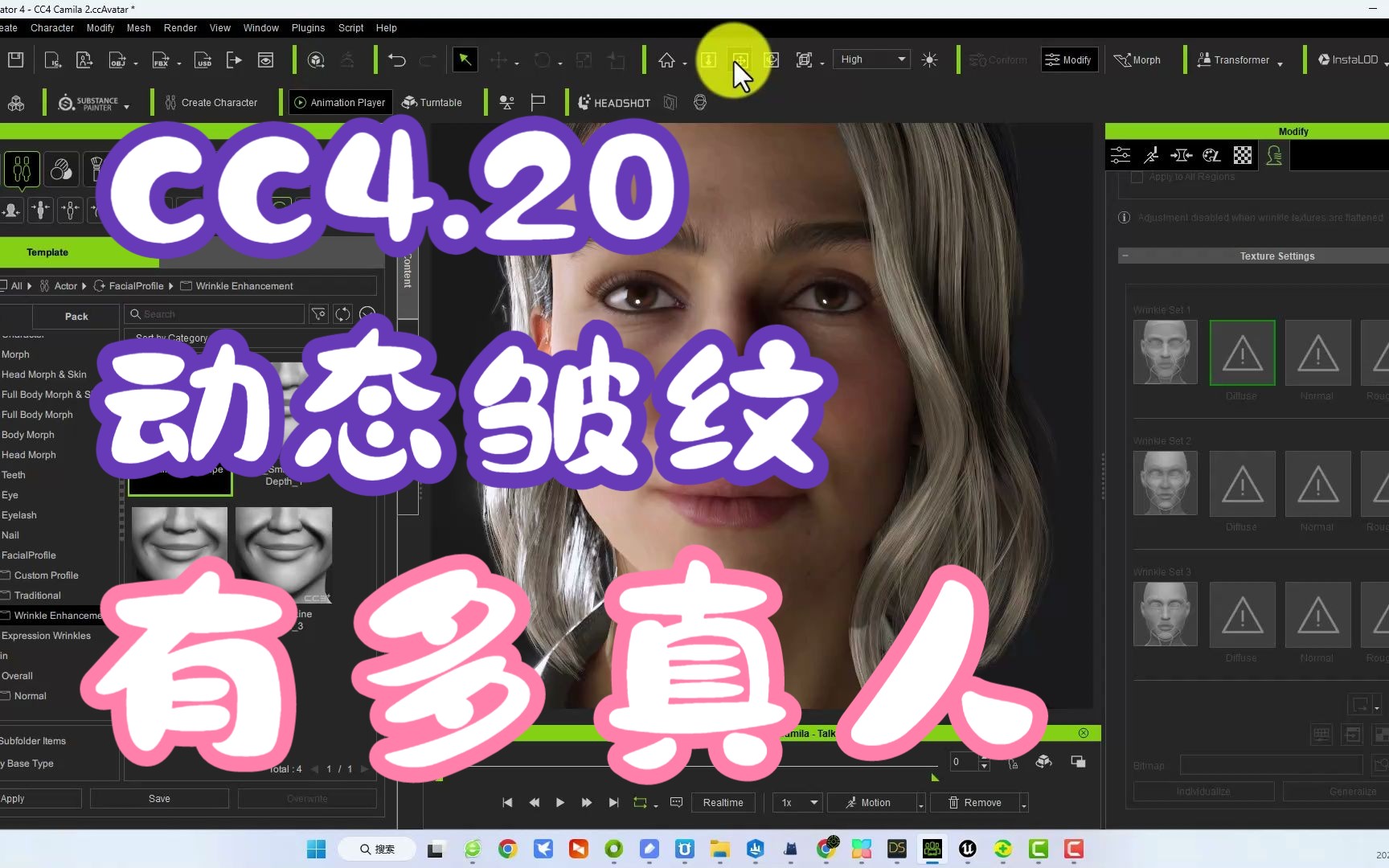Click the Windows Start button
1389x868 pixels.
coord(316,849)
